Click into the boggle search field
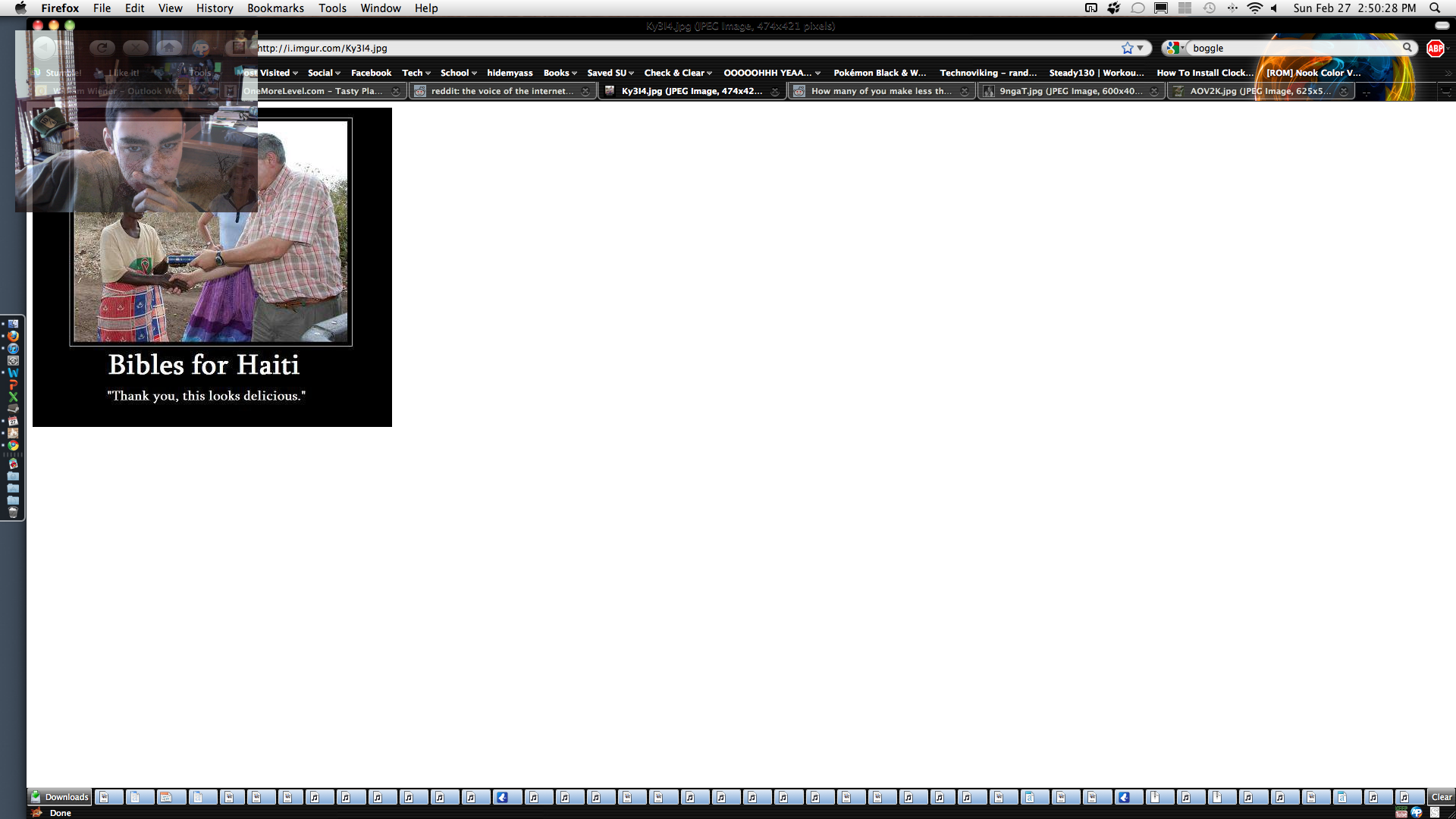Image resolution: width=1456 pixels, height=819 pixels. 1289,48
